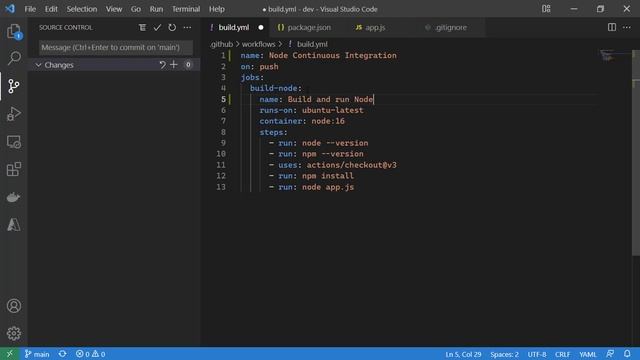Viewport: 640px width, 360px height.
Task: Select the Source Control activity icon
Action: [14, 86]
